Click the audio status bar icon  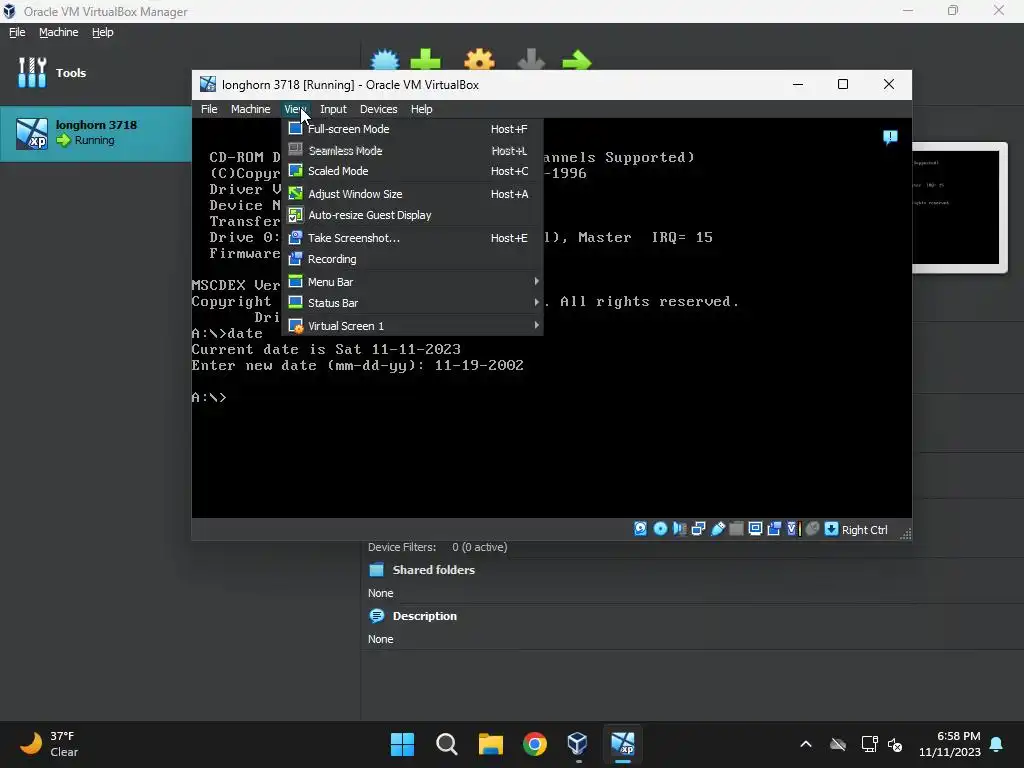pyautogui.click(x=679, y=529)
